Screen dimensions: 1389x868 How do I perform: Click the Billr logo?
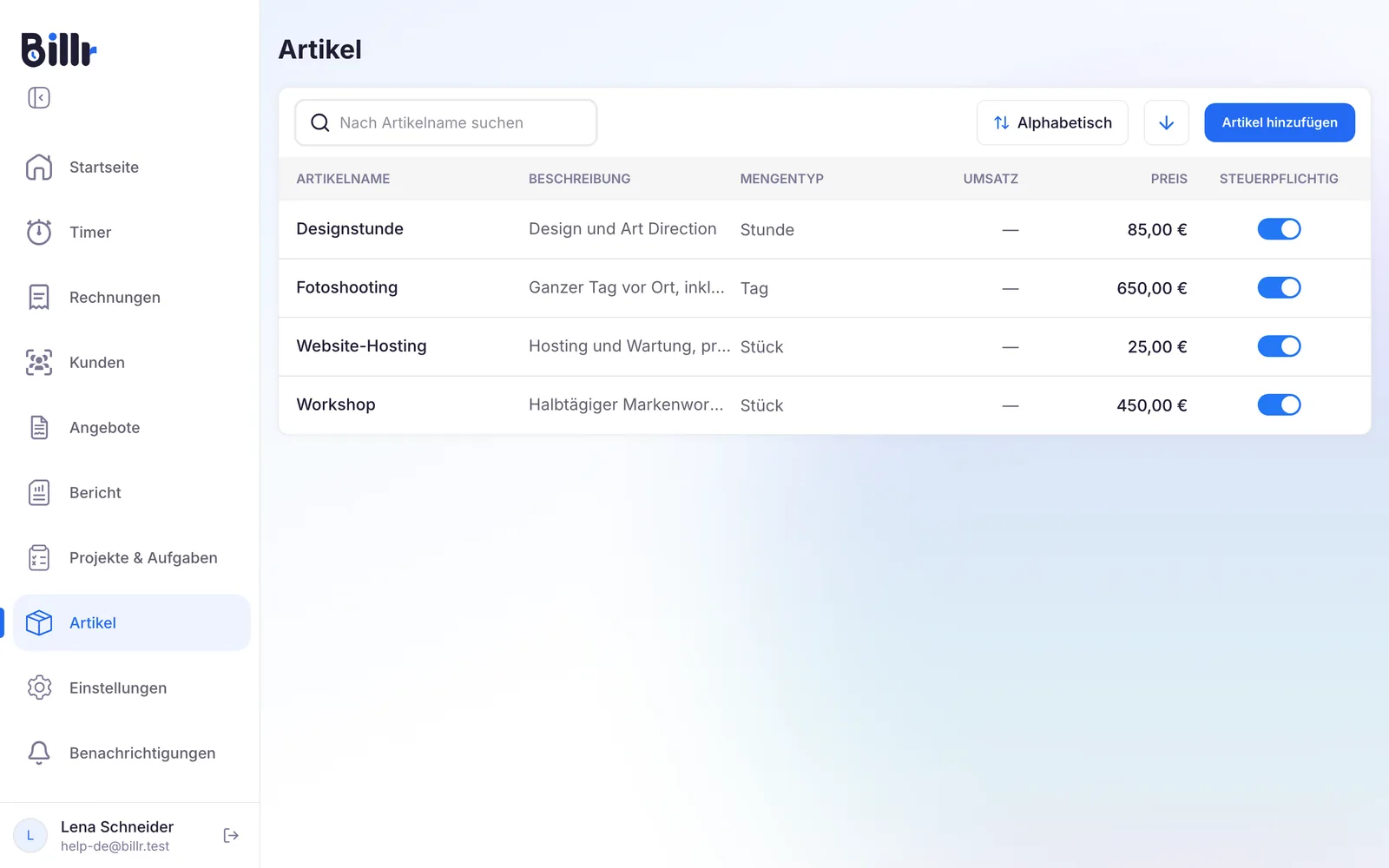tap(59, 49)
